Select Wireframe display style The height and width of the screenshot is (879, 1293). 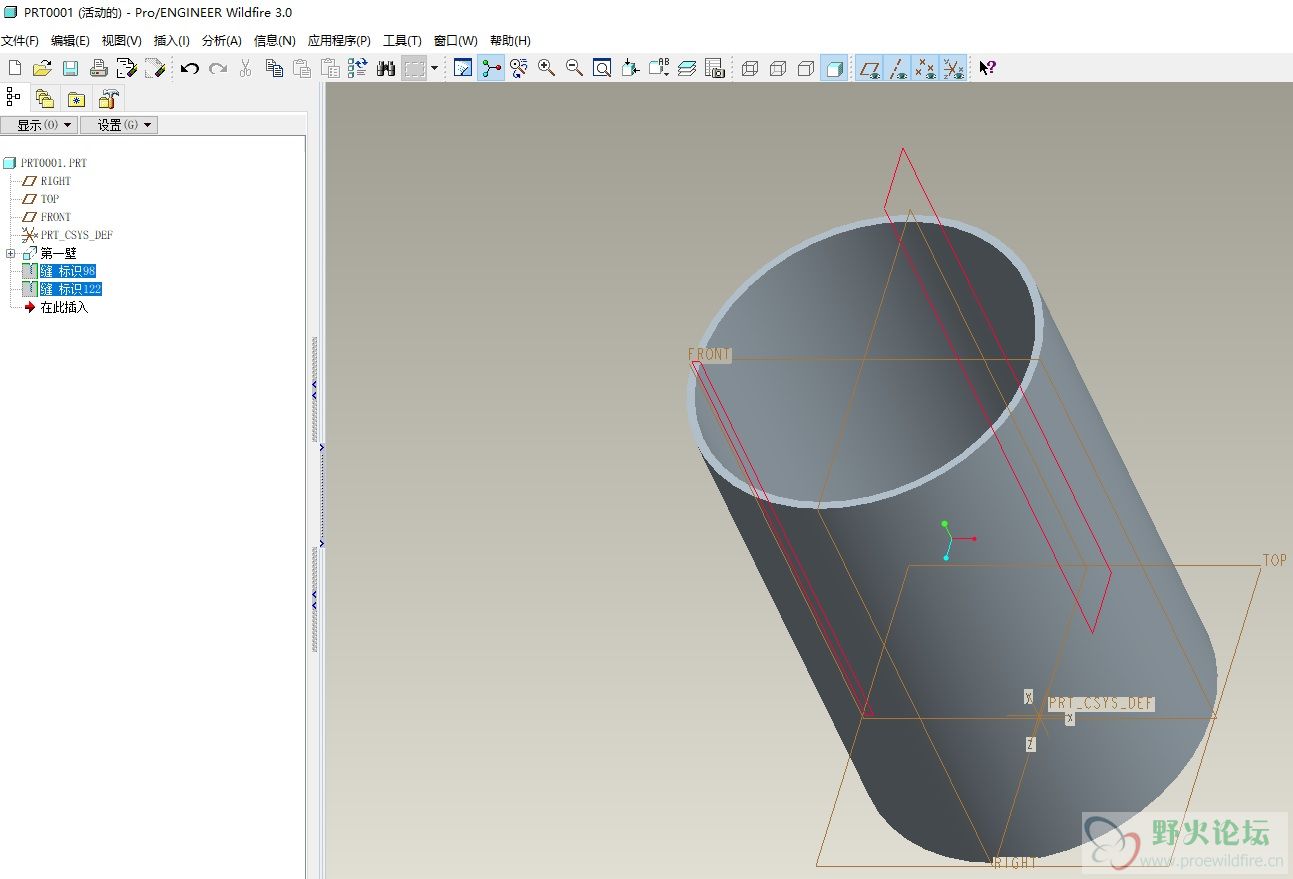tap(750, 68)
